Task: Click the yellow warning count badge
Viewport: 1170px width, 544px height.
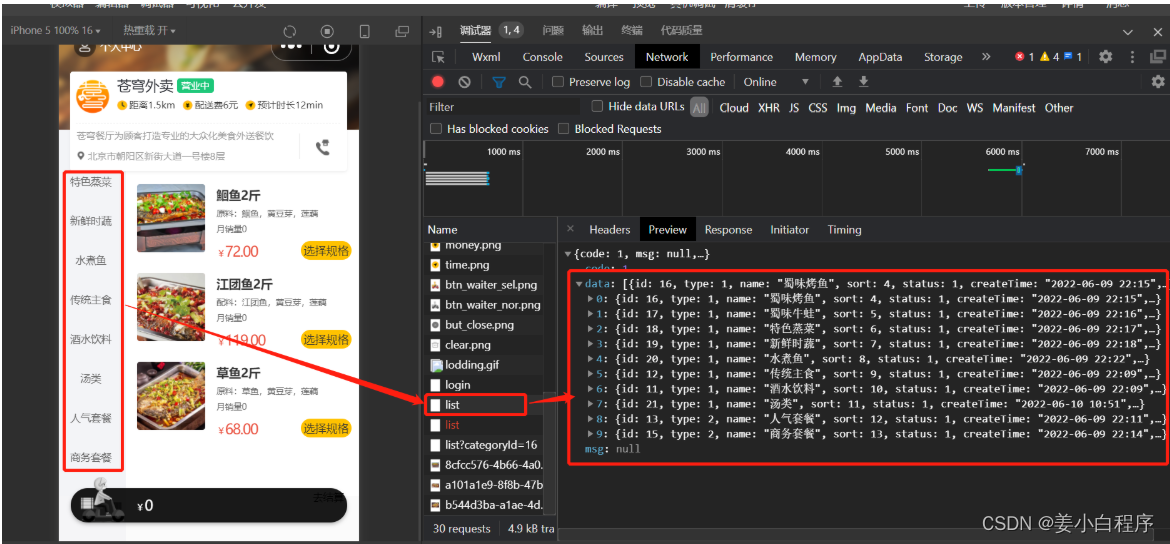Action: pos(1049,57)
